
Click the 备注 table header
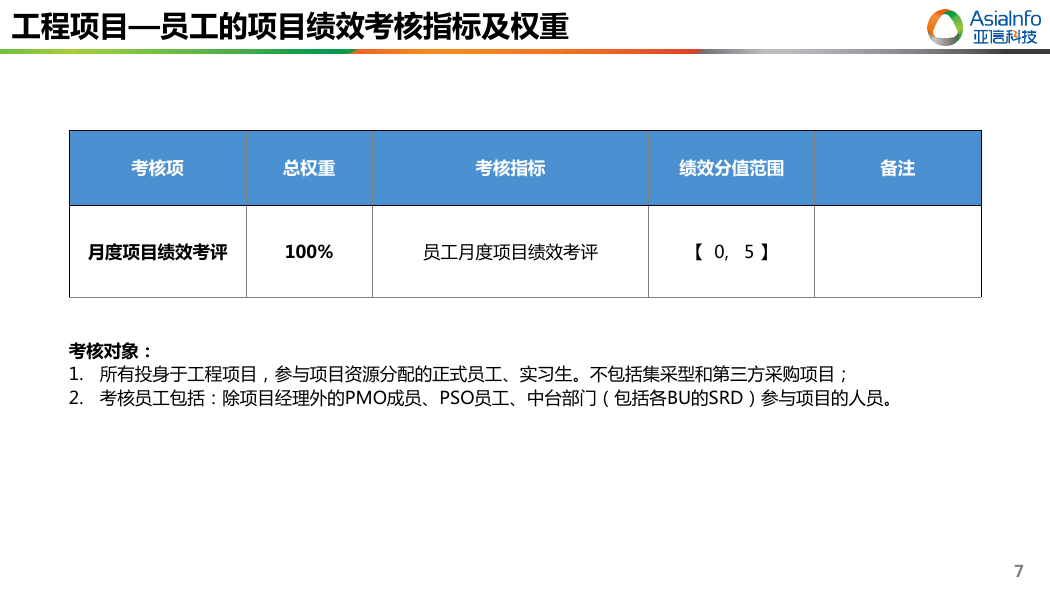click(x=898, y=168)
